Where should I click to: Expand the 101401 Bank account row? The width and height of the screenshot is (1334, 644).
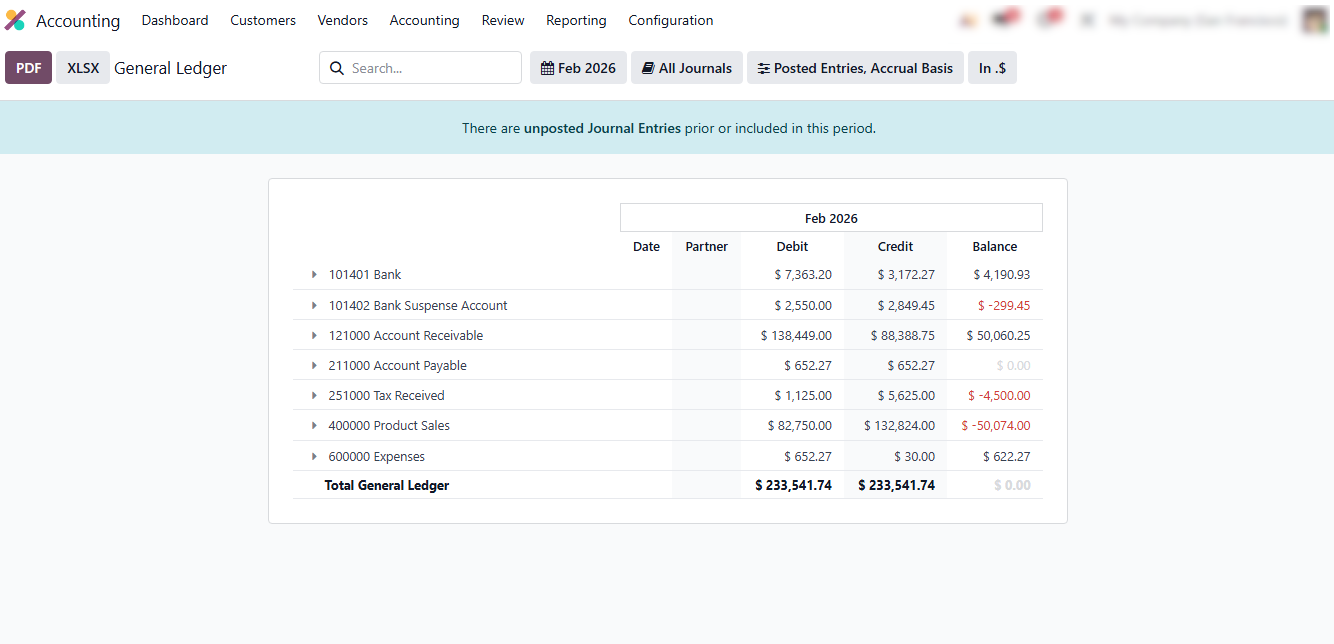tap(314, 275)
